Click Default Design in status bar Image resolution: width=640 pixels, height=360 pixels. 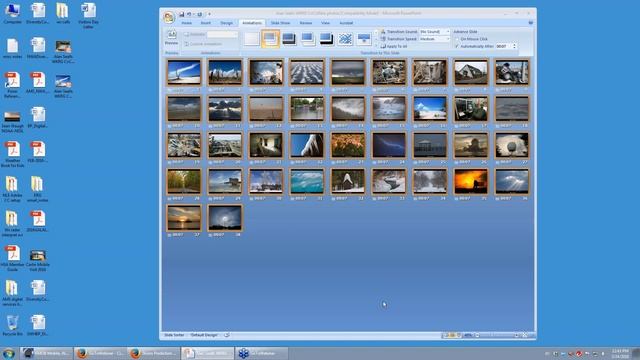[x=204, y=335]
